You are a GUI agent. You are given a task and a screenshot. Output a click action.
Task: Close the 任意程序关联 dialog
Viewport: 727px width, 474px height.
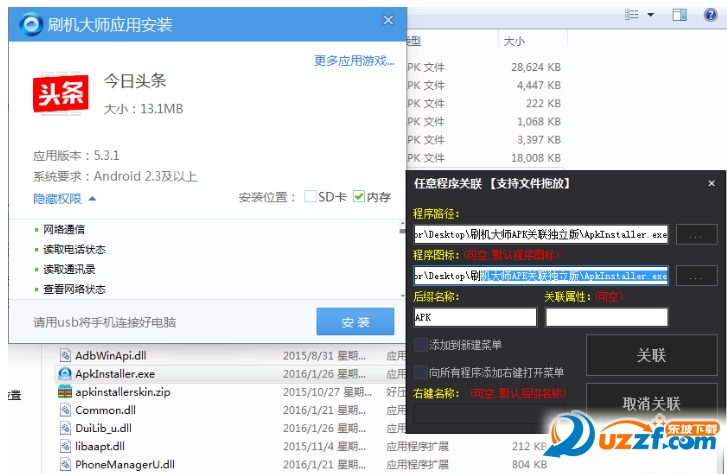(x=711, y=184)
